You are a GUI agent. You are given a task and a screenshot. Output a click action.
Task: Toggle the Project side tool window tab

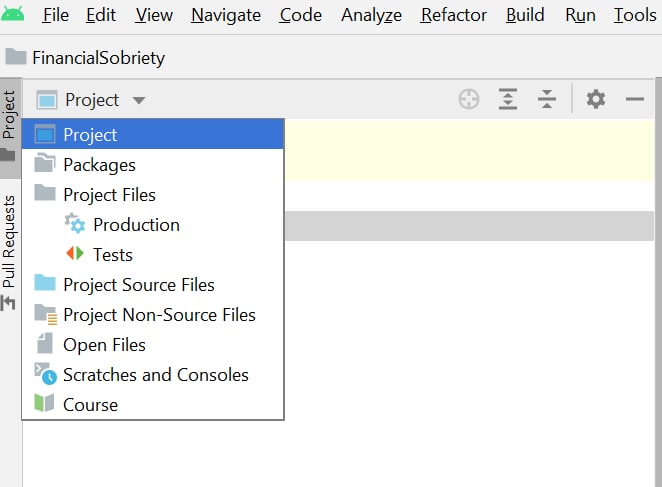tap(10, 126)
